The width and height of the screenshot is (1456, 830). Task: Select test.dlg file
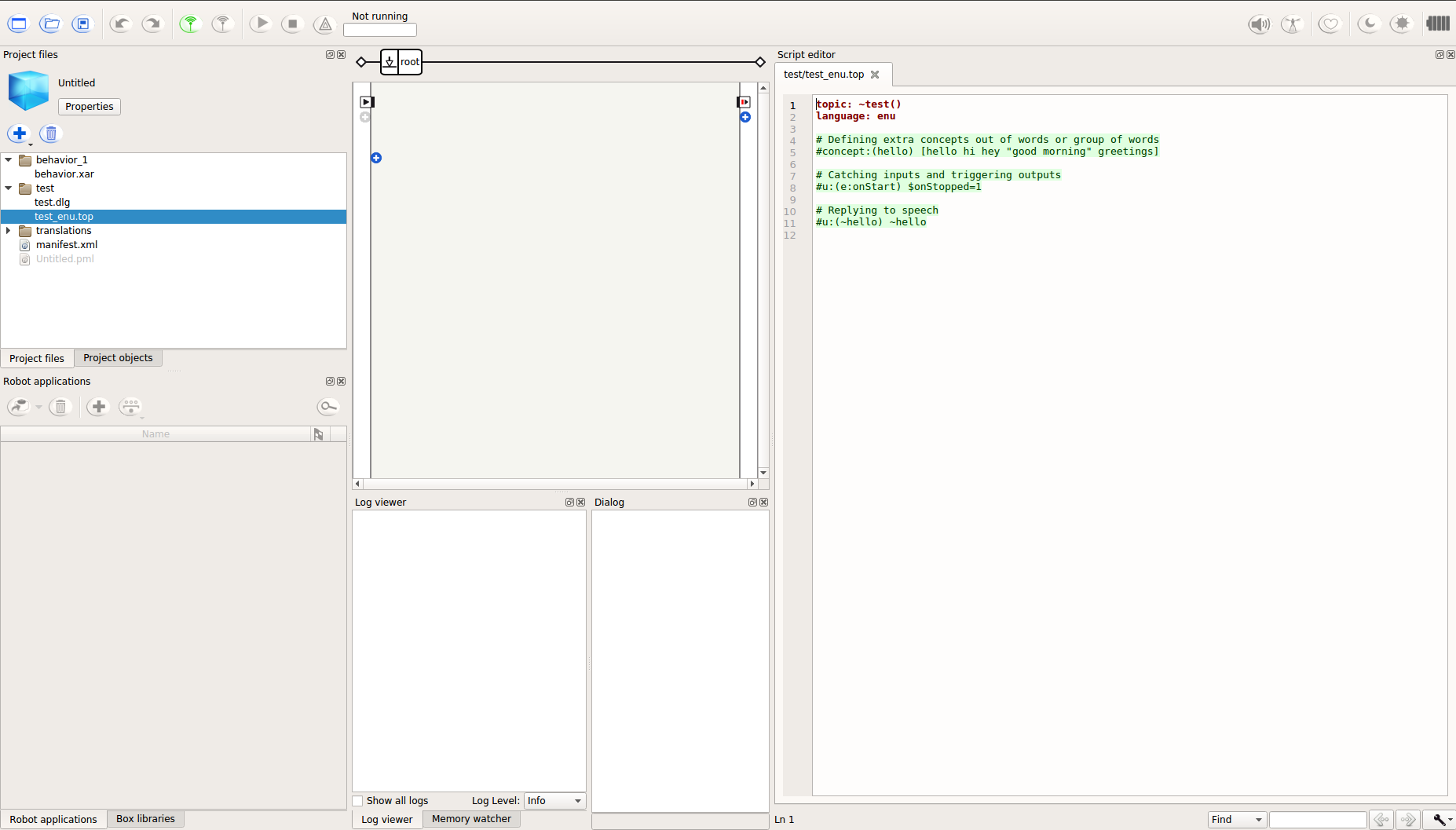[x=53, y=203]
